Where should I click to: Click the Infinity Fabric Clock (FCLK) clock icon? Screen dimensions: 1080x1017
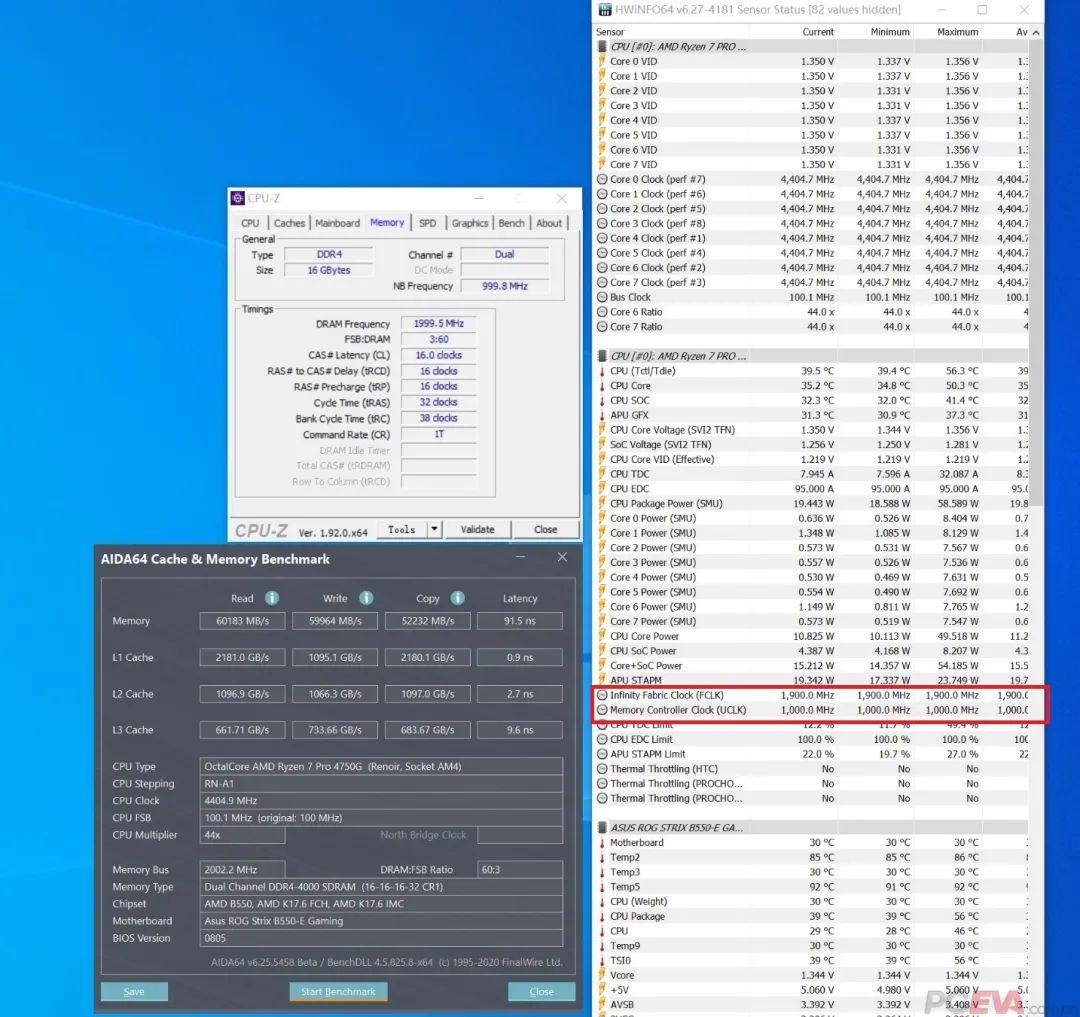(602, 695)
